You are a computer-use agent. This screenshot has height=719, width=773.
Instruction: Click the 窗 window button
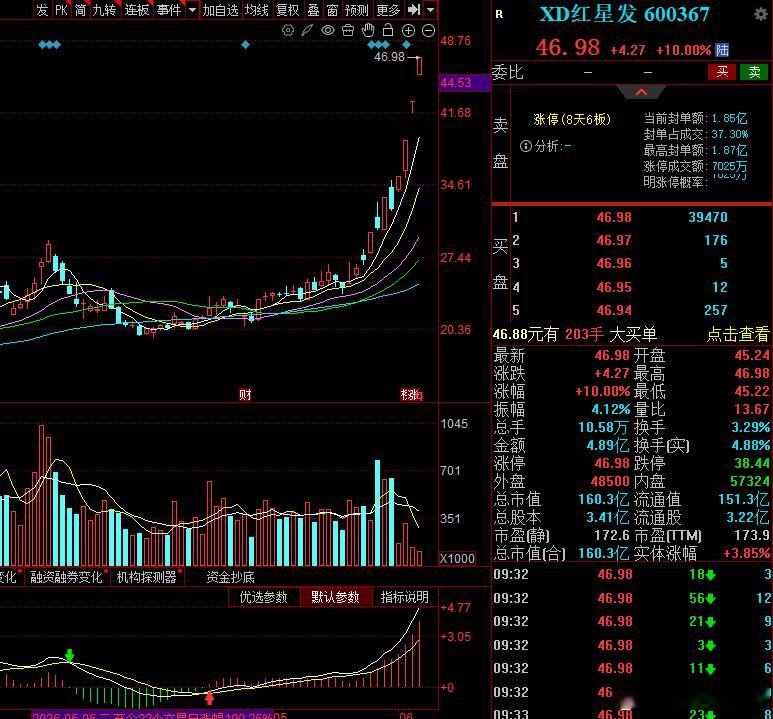332,10
